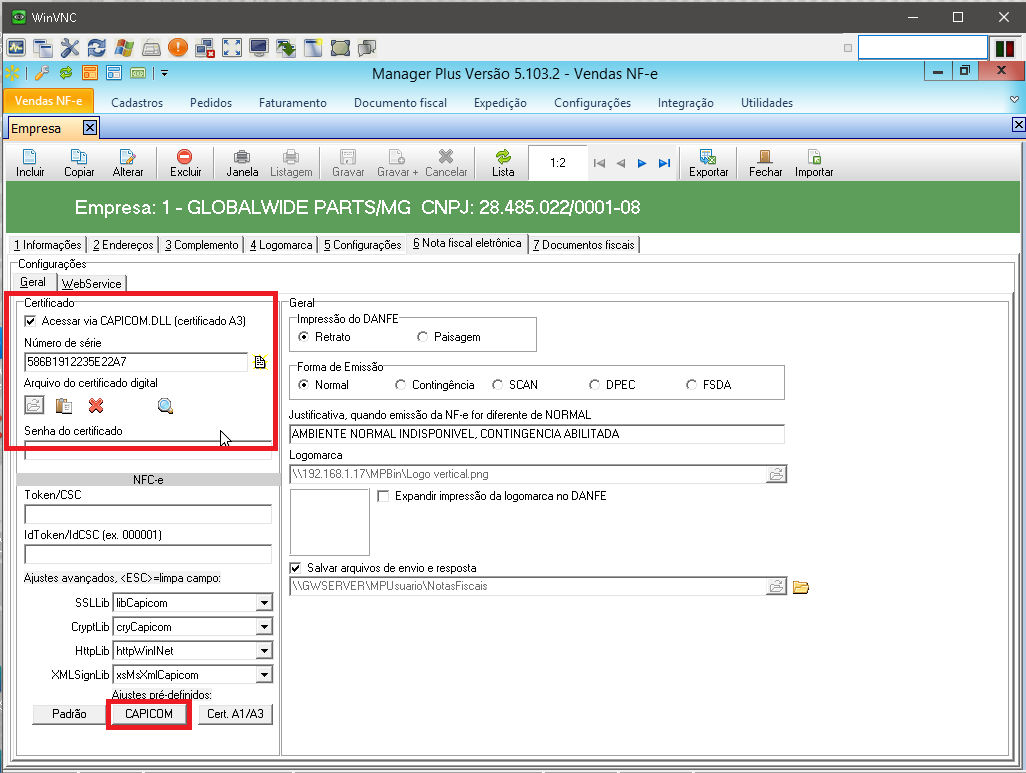Image resolution: width=1026 pixels, height=773 pixels.
Task: Select the Paisagem radio button
Action: [x=422, y=337]
